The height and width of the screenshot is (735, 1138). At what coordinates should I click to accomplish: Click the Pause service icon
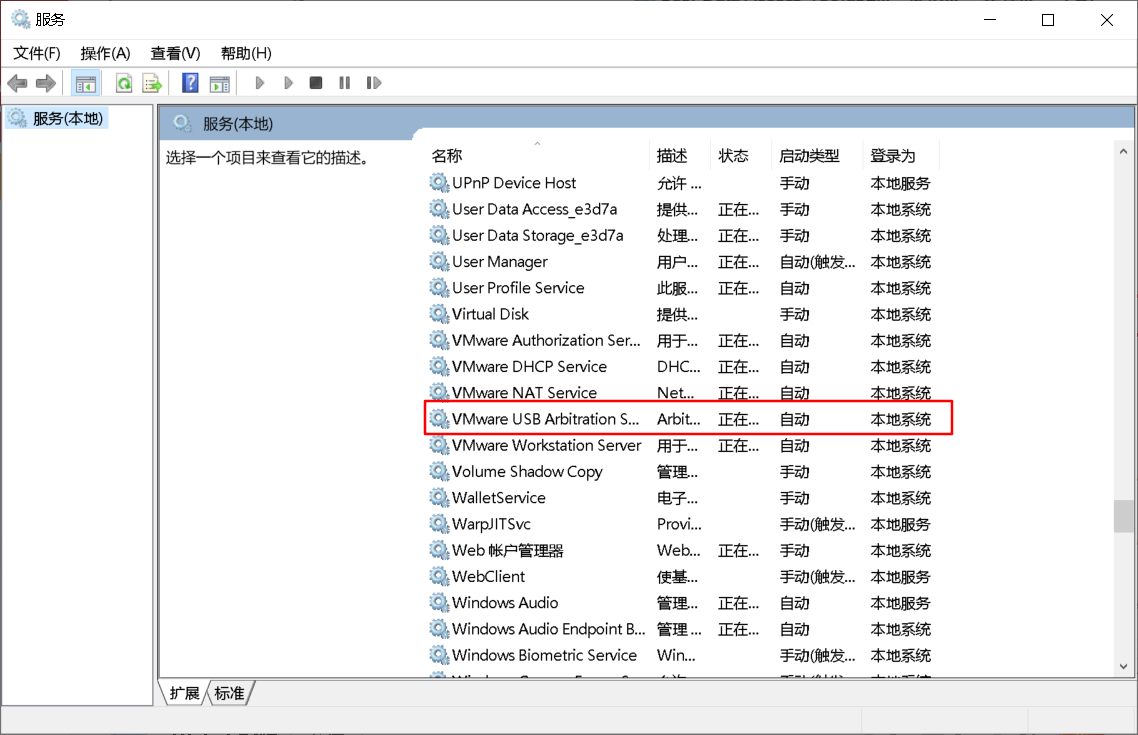pyautogui.click(x=345, y=83)
